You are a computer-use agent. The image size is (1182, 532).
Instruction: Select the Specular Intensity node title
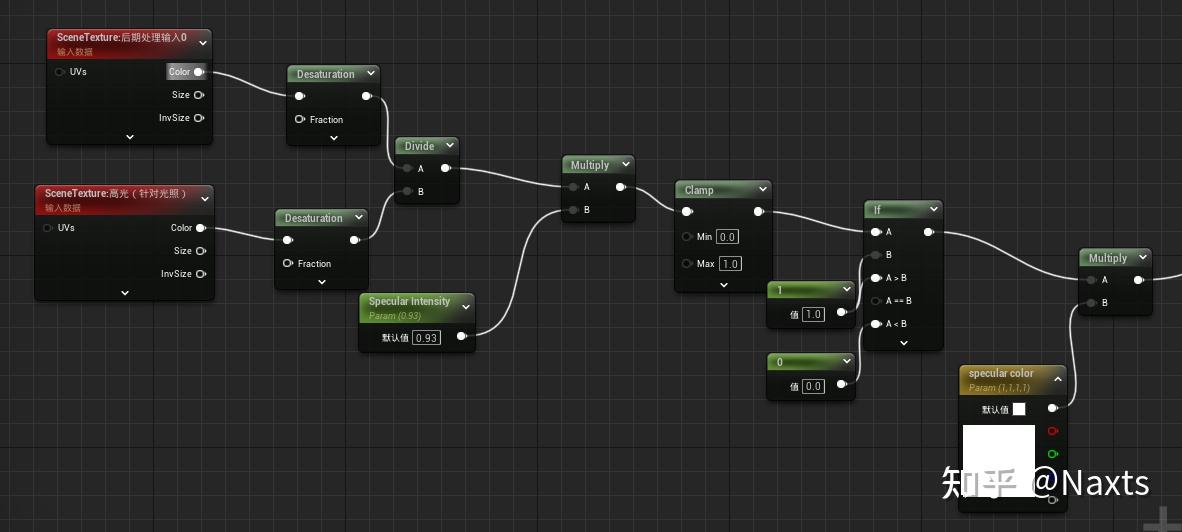click(409, 301)
